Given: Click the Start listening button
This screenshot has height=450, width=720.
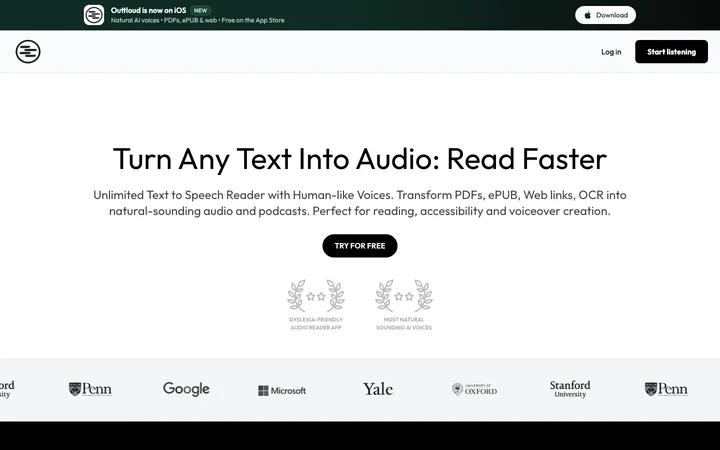Looking at the screenshot, I should pyautogui.click(x=671, y=52).
